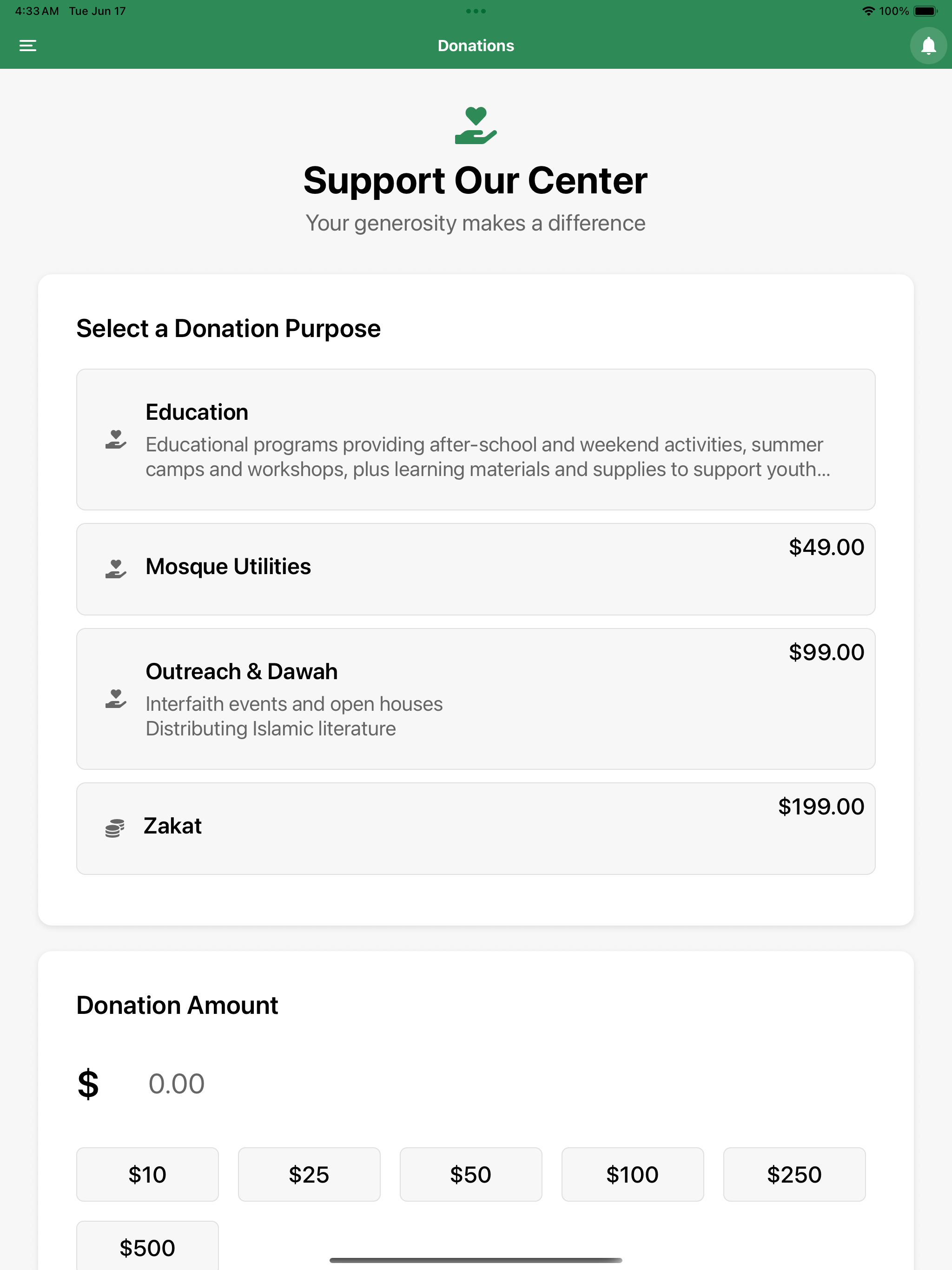The width and height of the screenshot is (952, 1270).
Task: Select Mosque Utilities donation purpose
Action: (476, 569)
